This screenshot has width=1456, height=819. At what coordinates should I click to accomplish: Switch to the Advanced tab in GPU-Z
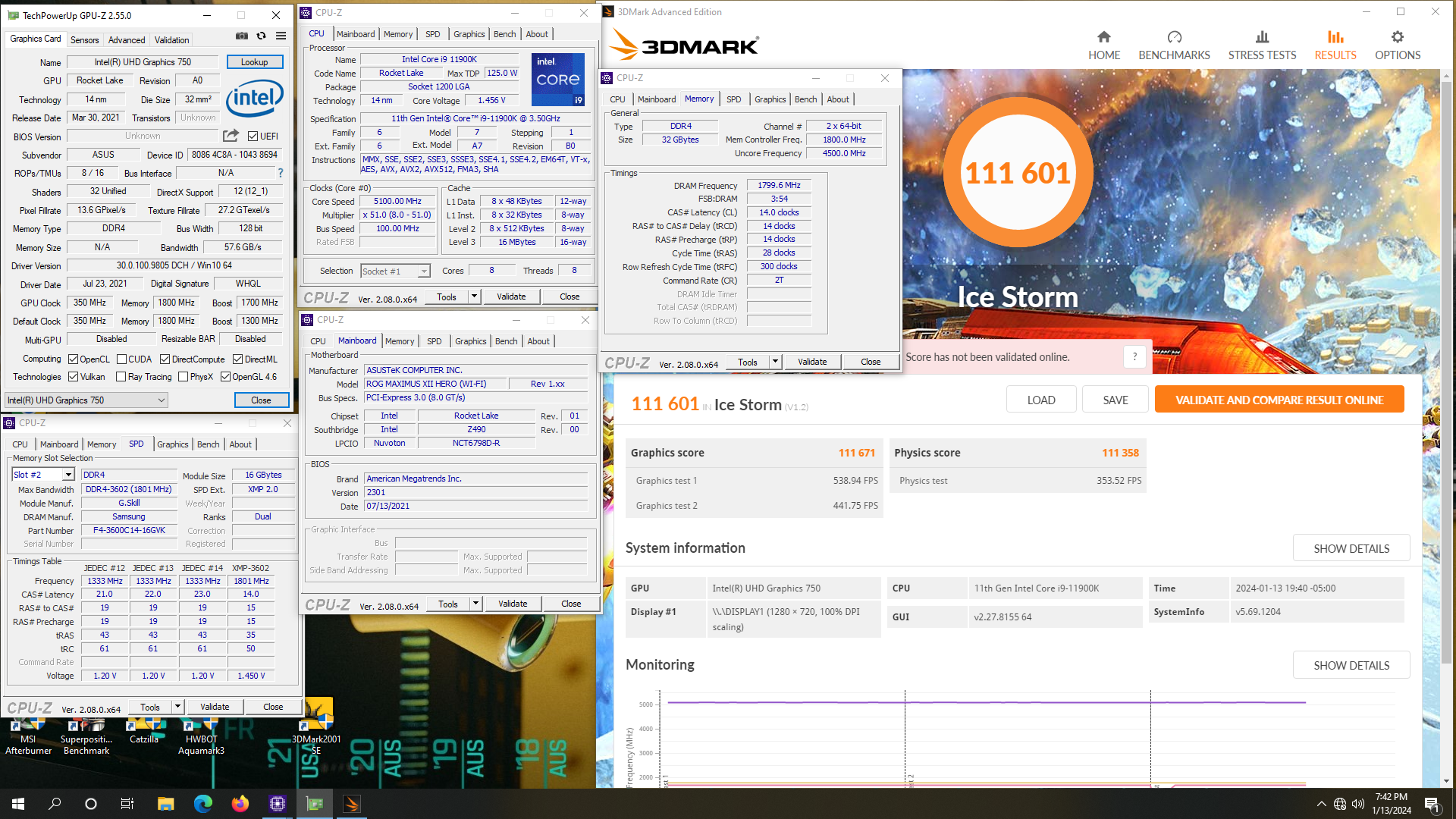point(127,40)
